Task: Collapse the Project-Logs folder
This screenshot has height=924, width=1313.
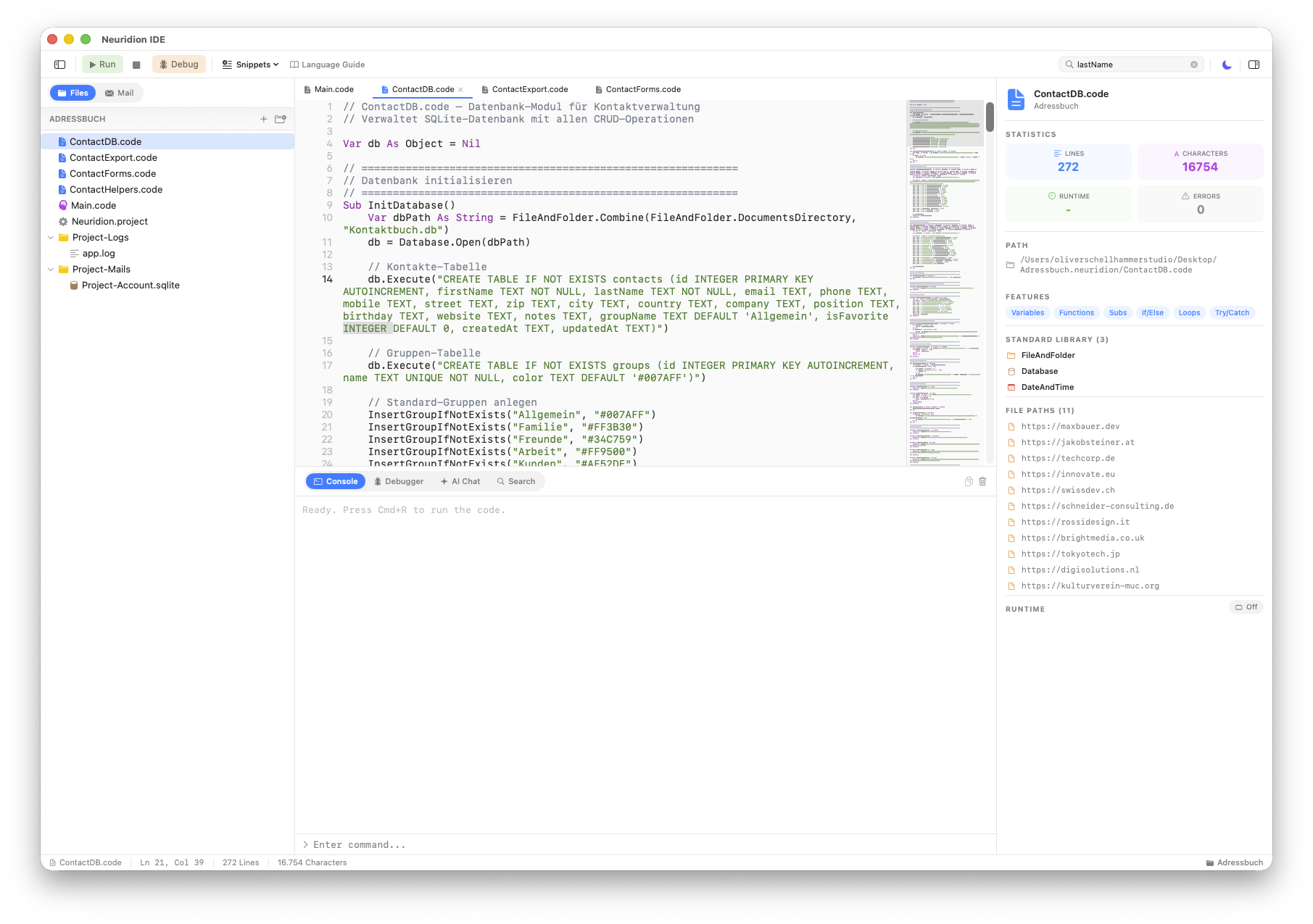Action: (x=50, y=237)
